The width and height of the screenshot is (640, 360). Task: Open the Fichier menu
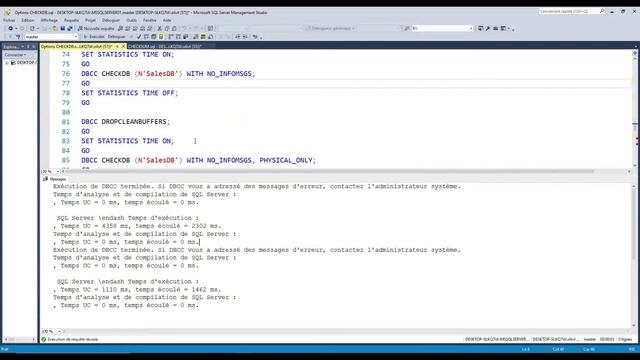coord(9,20)
